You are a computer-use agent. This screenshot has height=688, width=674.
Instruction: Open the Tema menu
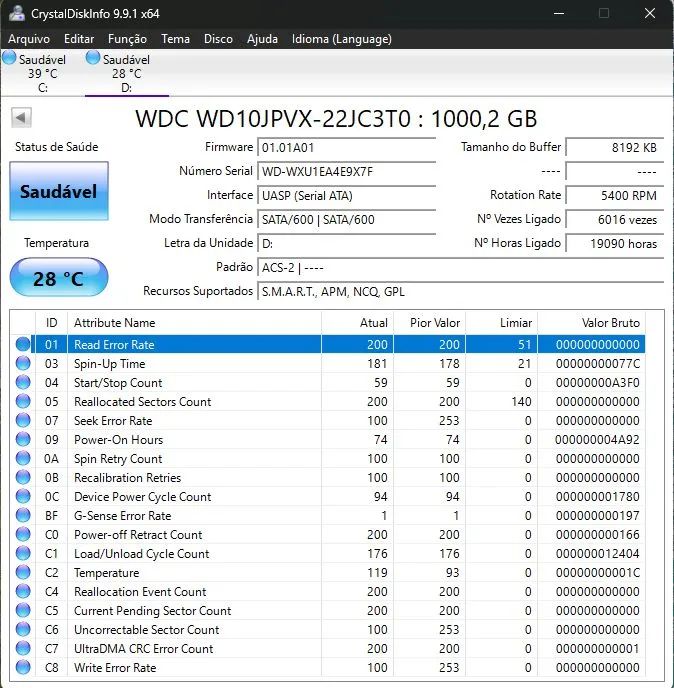click(x=176, y=39)
